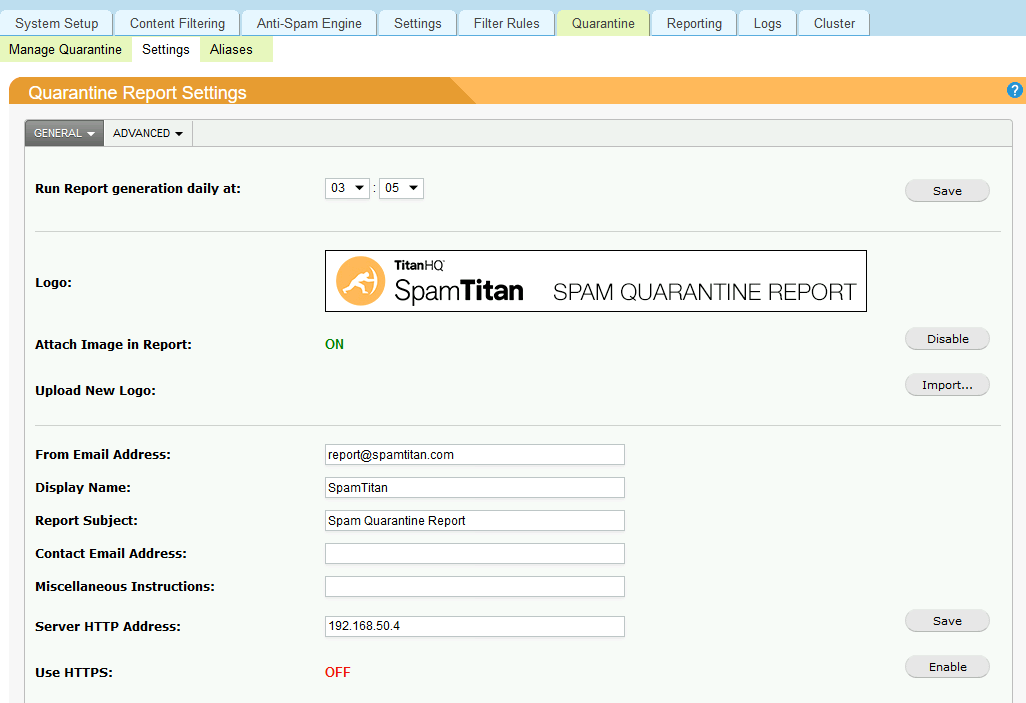Save the email report settings

[x=947, y=621]
